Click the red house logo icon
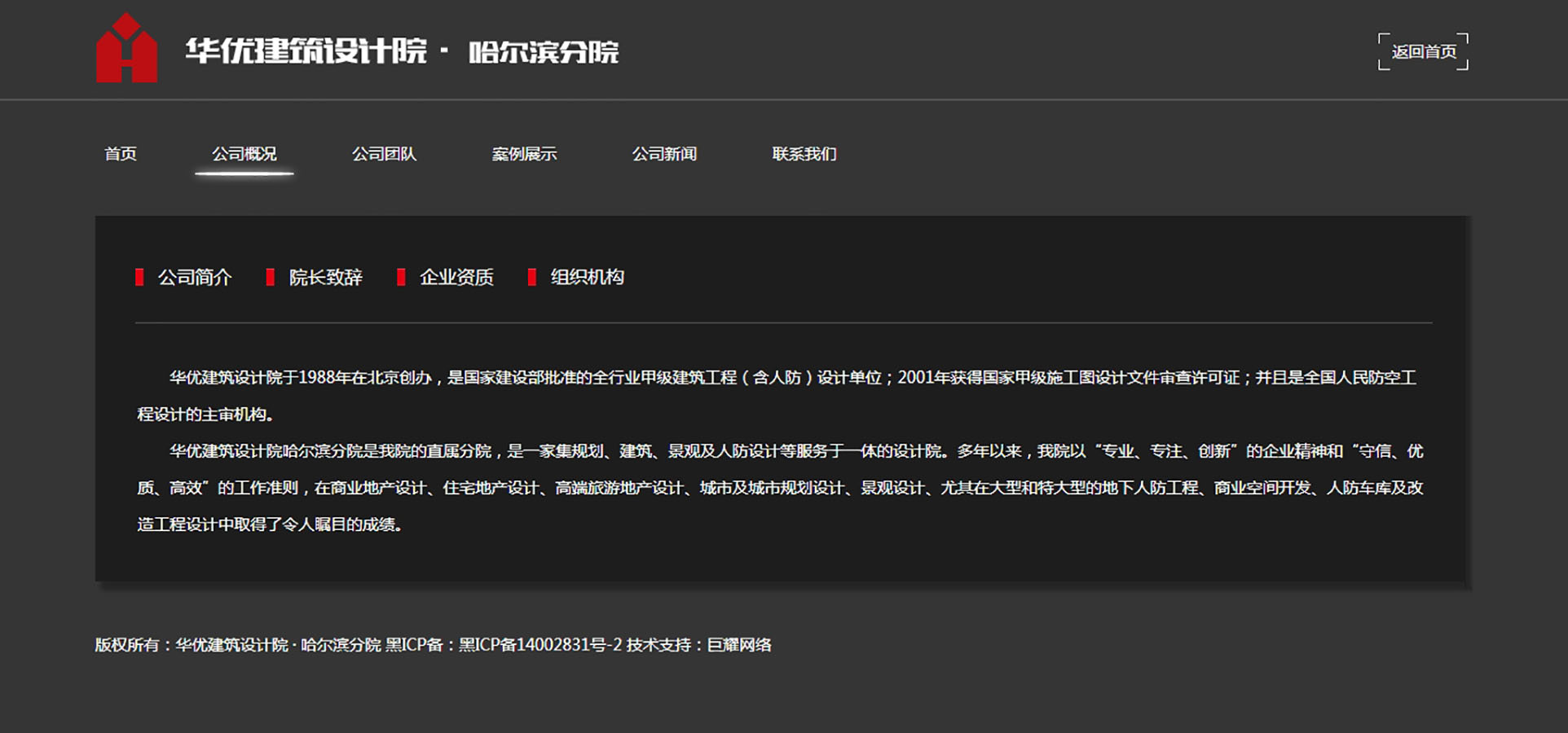The width and height of the screenshot is (1568, 733). coord(126,49)
